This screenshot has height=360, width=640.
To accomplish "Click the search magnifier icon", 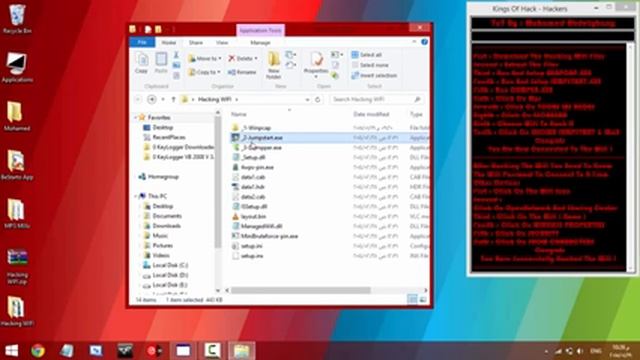I will (417, 99).
